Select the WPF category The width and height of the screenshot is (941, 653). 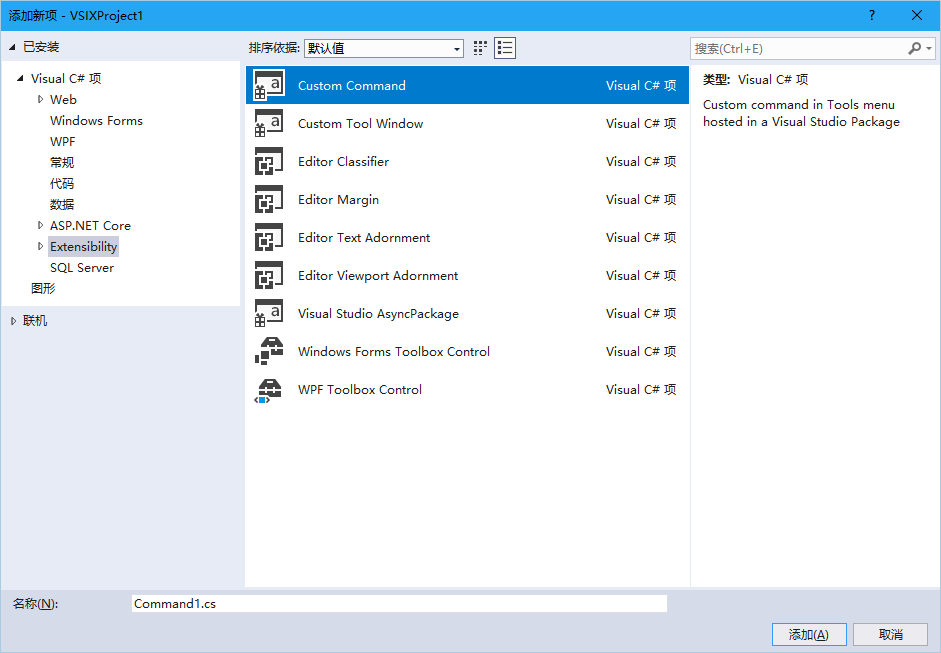click(x=62, y=142)
